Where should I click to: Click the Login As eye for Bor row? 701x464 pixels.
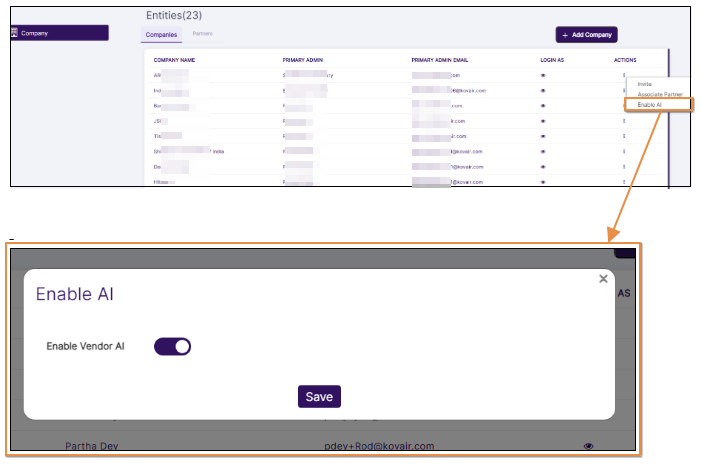click(543, 106)
